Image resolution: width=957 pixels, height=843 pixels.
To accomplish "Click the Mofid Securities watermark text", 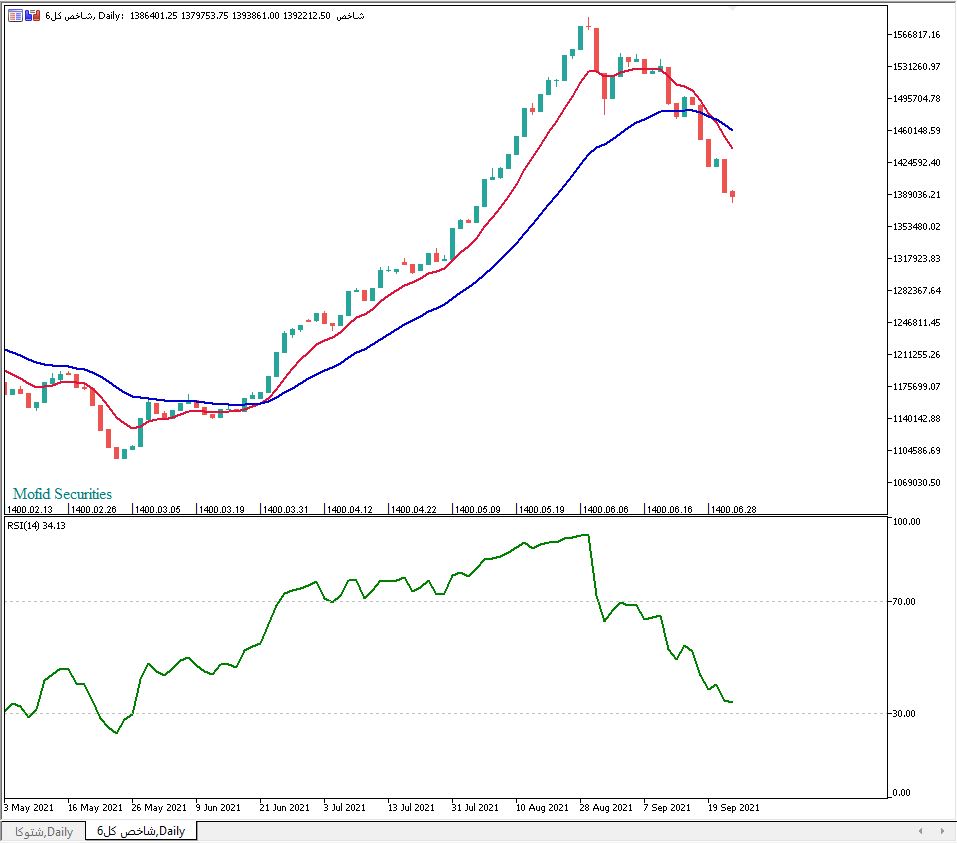I will [62, 494].
